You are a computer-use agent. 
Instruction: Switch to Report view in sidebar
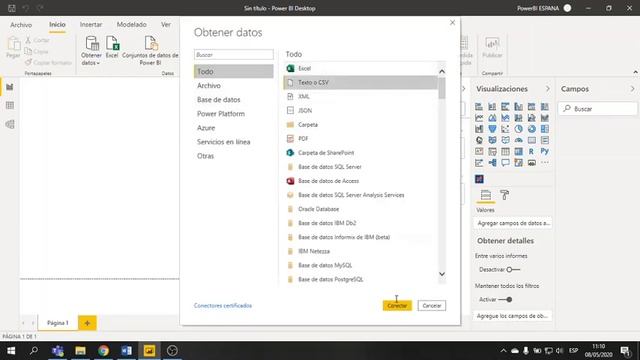tap(10, 87)
